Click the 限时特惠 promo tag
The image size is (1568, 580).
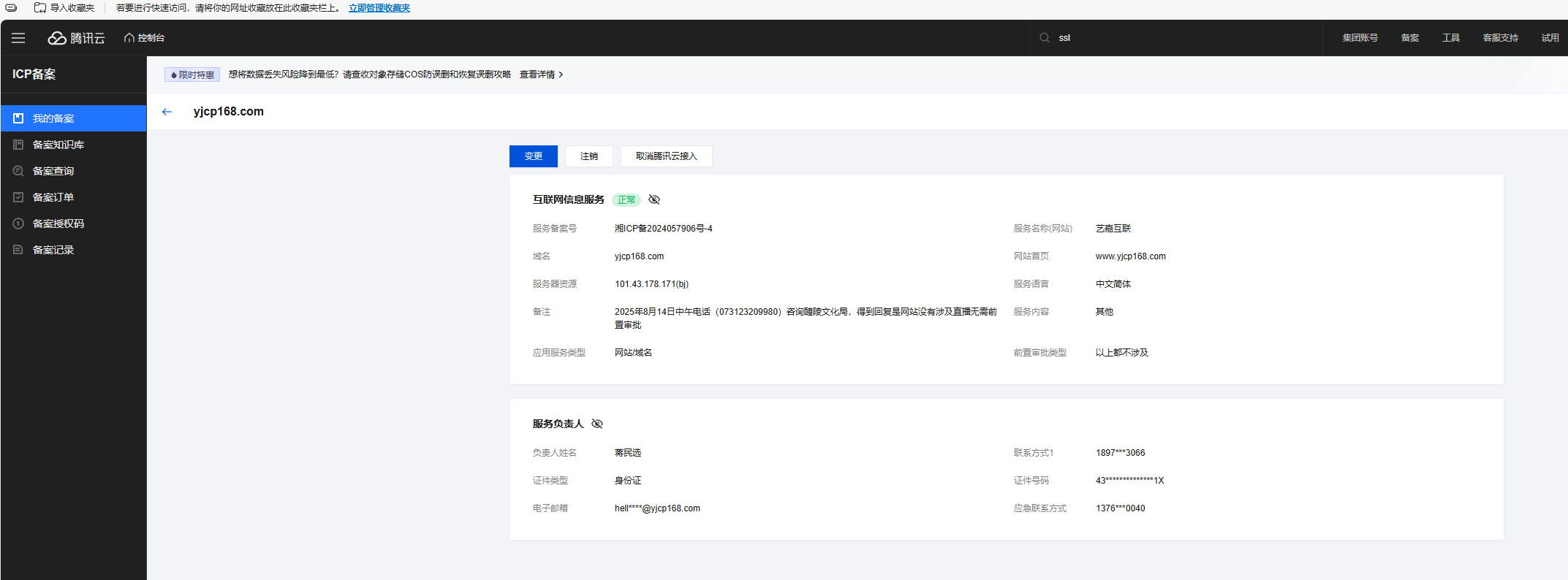[192, 75]
